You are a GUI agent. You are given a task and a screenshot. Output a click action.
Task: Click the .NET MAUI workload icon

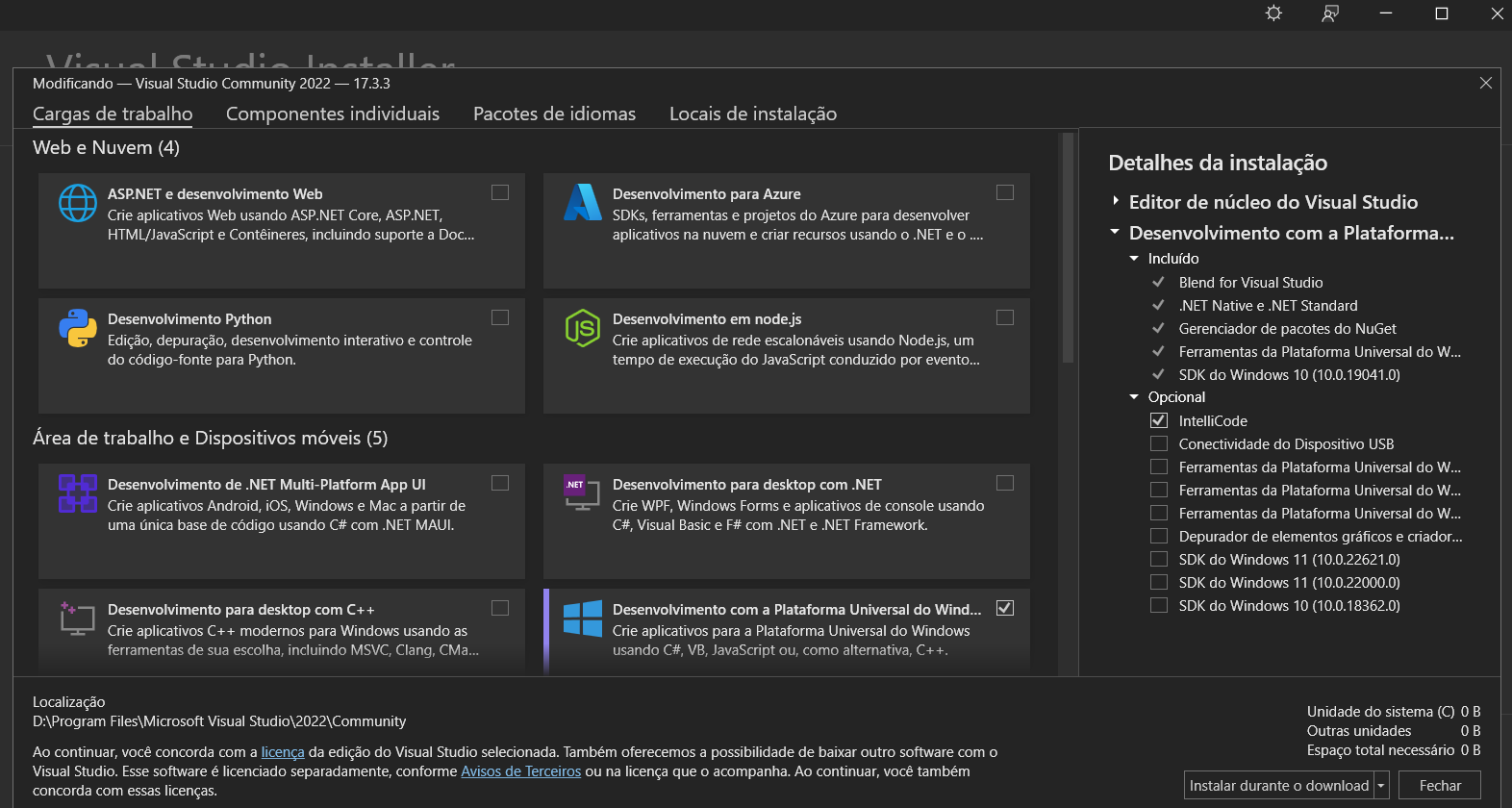coord(78,493)
